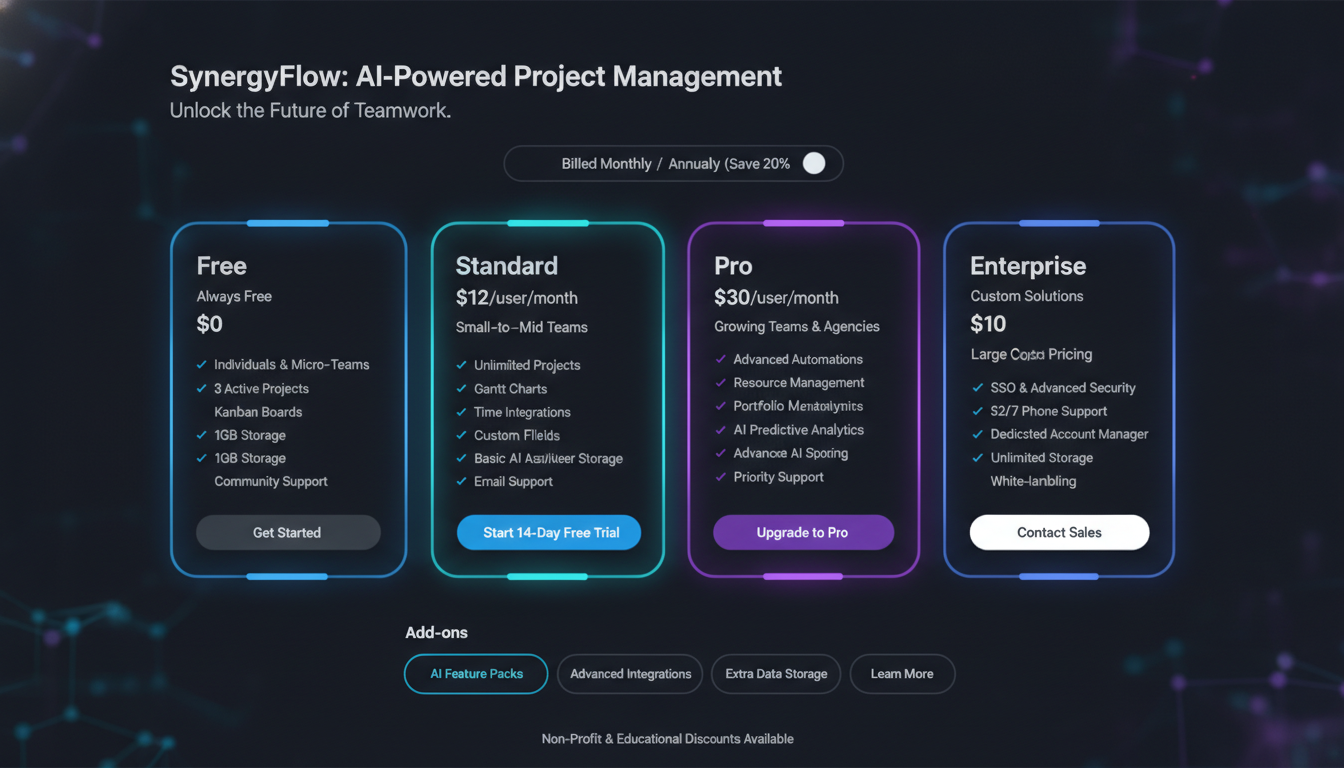Select the AI Feature Packs add-on
This screenshot has height=768, width=1344.
476,674
